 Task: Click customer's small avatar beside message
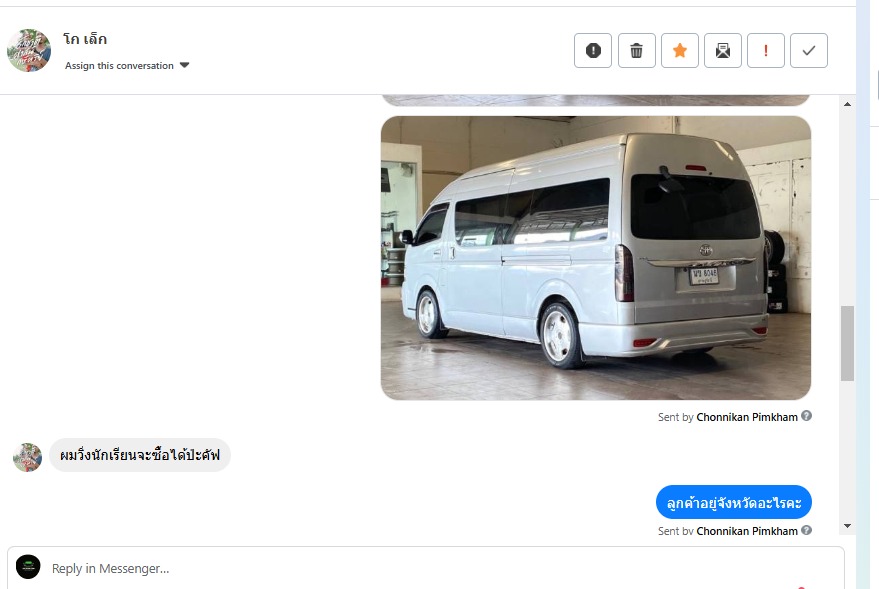point(27,457)
